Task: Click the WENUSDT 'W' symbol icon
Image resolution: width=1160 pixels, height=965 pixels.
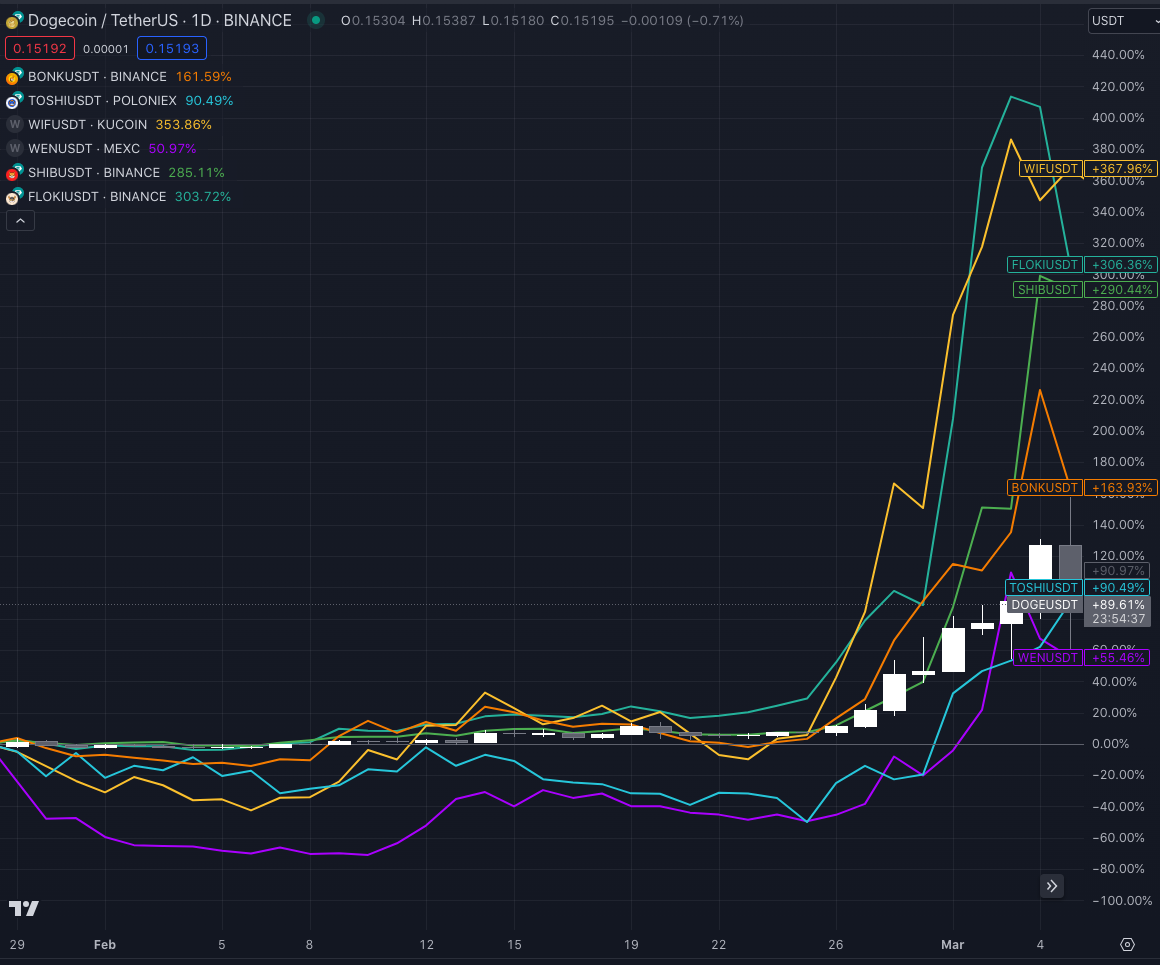Action: click(x=14, y=149)
